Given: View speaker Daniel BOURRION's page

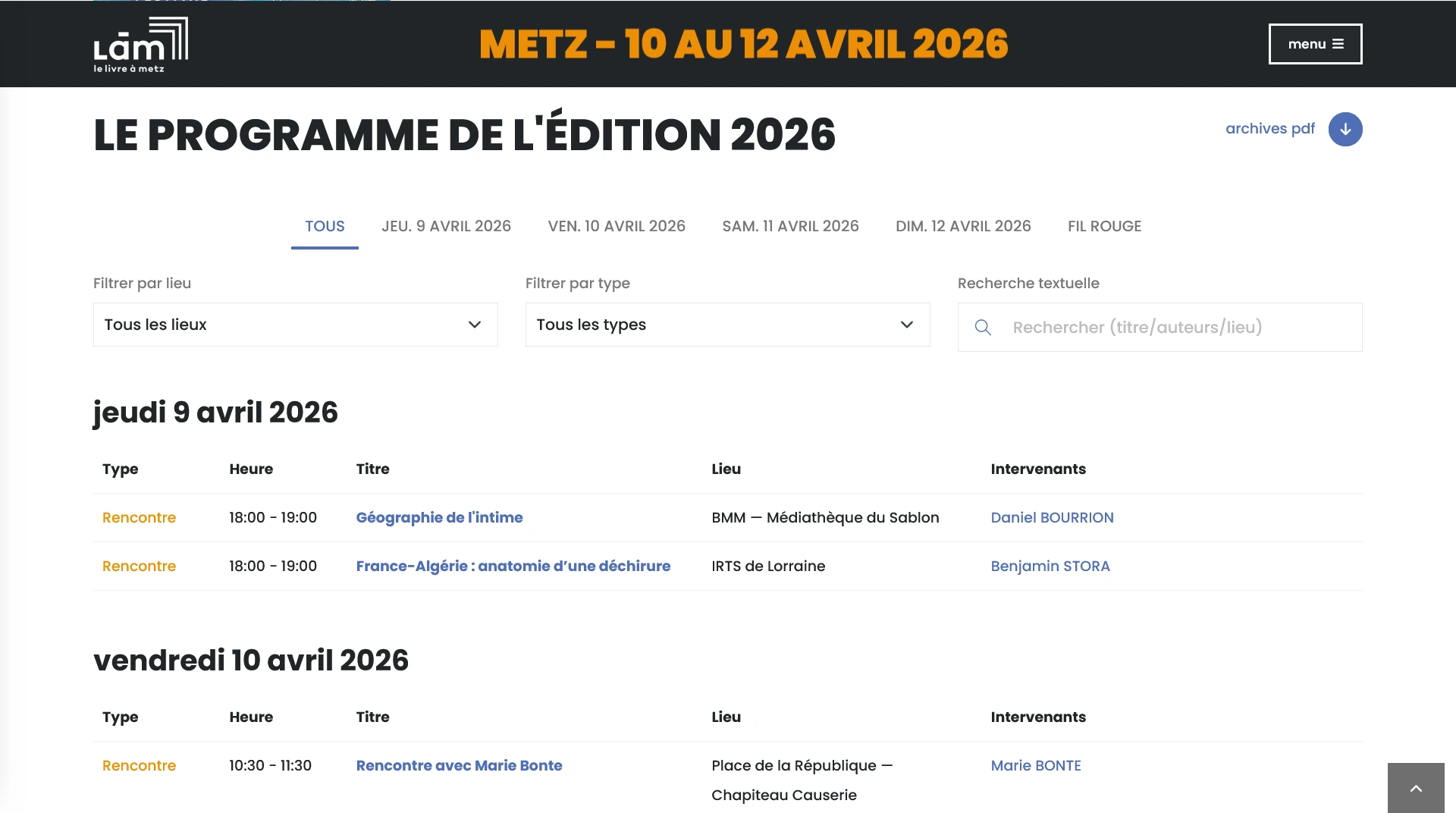Looking at the screenshot, I should [x=1052, y=518].
